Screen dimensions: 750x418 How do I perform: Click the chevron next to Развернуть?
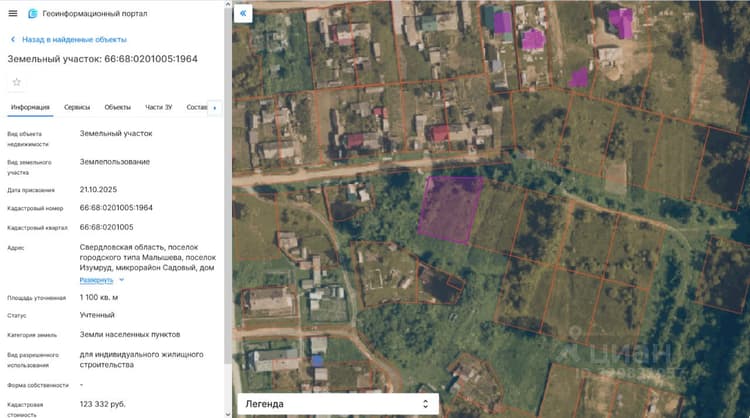(x=121, y=280)
